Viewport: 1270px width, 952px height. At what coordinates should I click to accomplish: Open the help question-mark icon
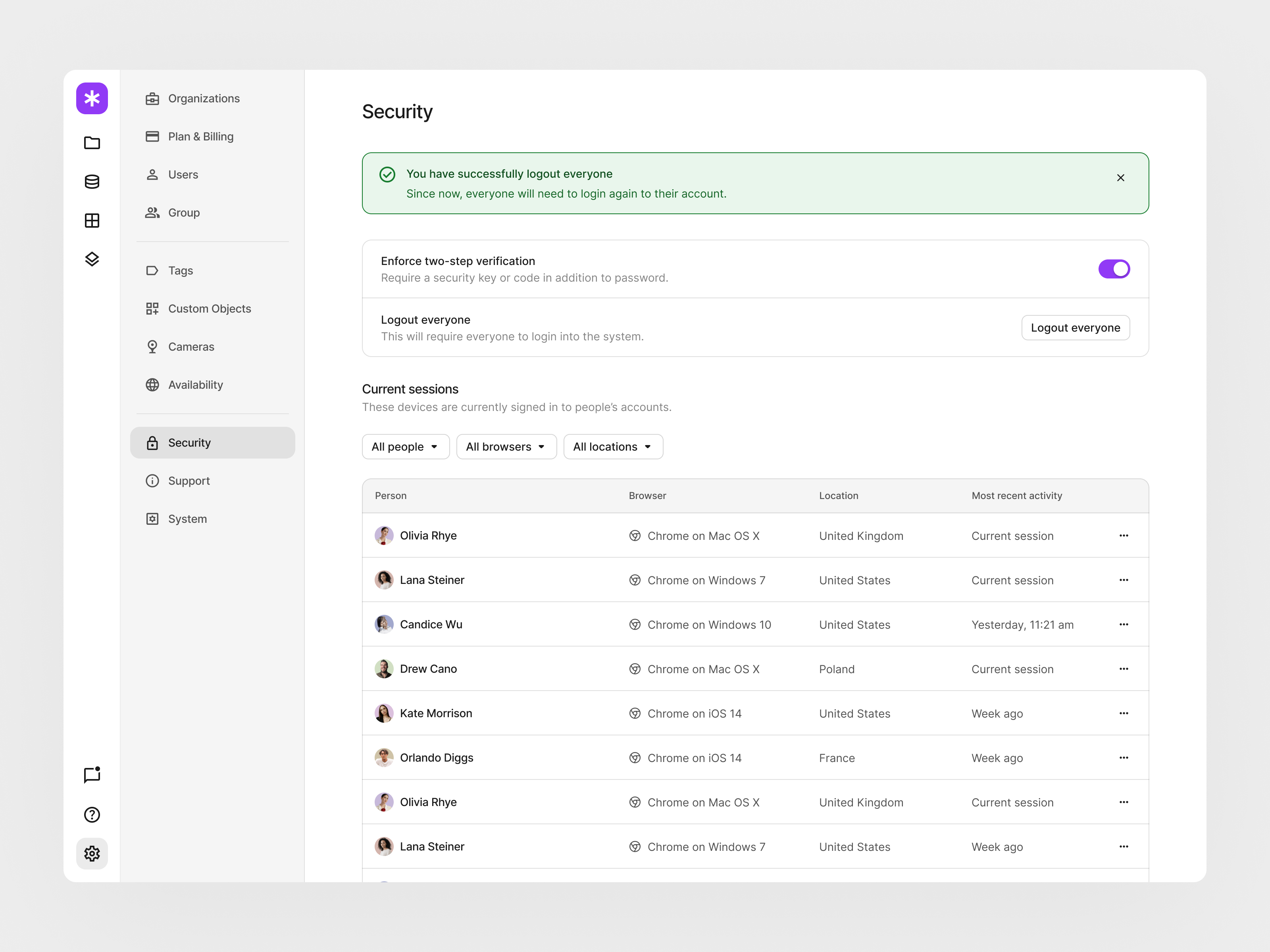pyautogui.click(x=92, y=814)
